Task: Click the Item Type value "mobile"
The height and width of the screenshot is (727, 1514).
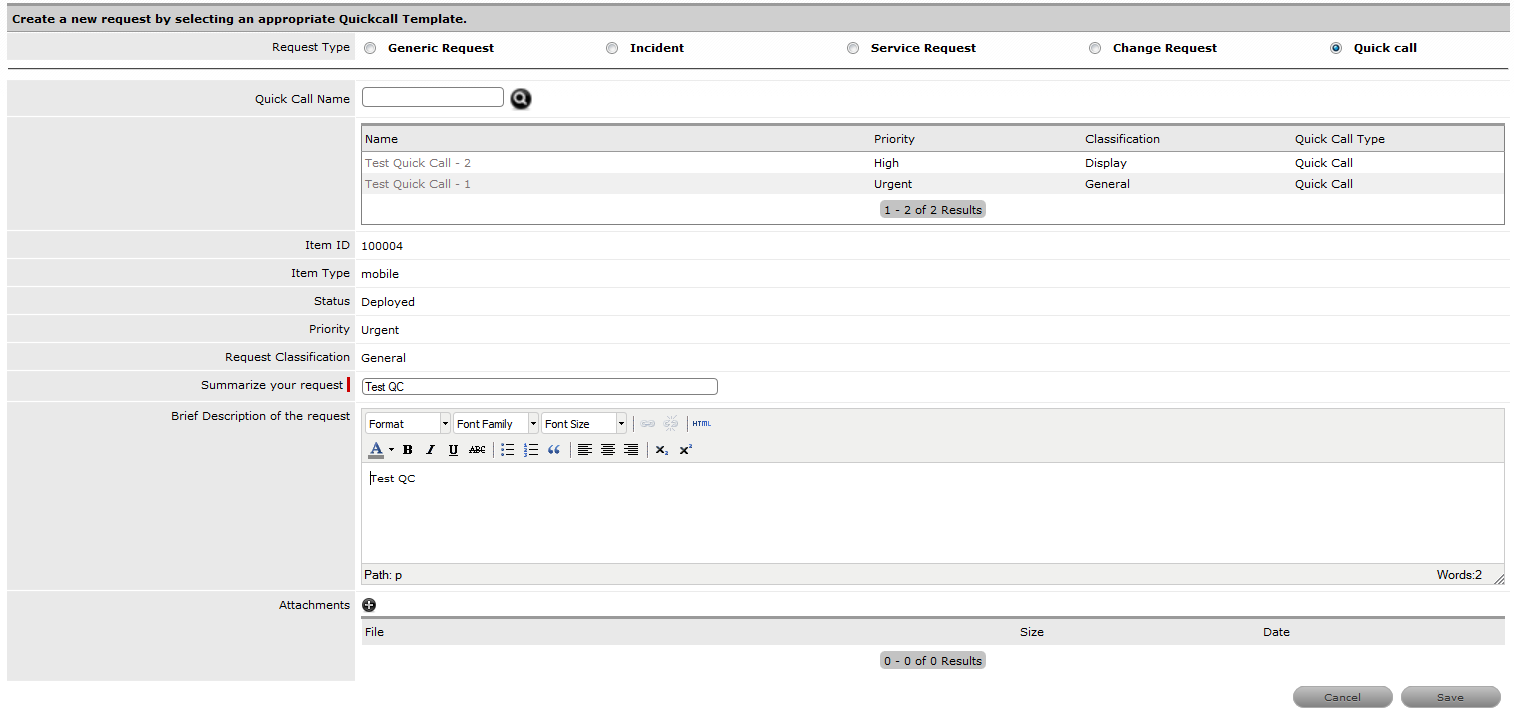Action: pyautogui.click(x=380, y=274)
